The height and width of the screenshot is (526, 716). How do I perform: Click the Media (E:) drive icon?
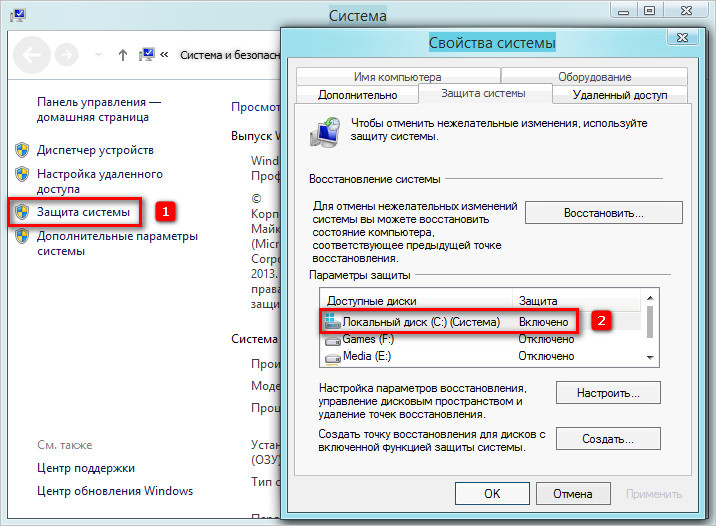click(332, 356)
